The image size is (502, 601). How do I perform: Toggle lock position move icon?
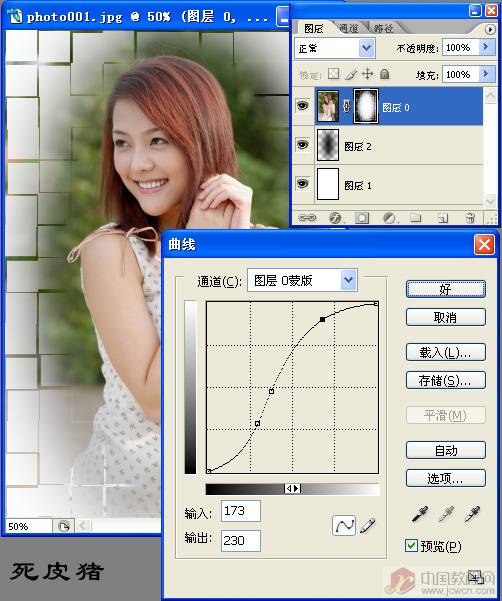[x=367, y=74]
